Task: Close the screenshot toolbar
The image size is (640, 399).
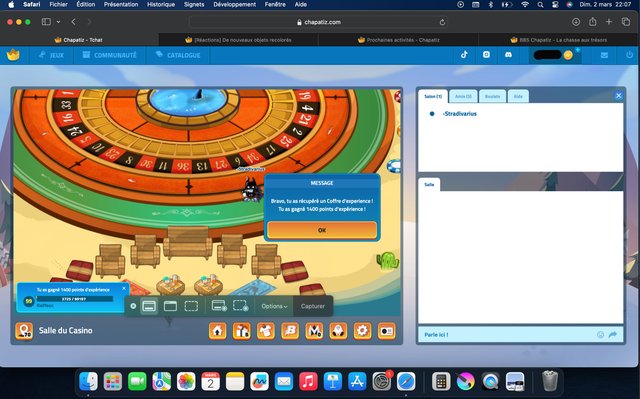Action: point(133,306)
